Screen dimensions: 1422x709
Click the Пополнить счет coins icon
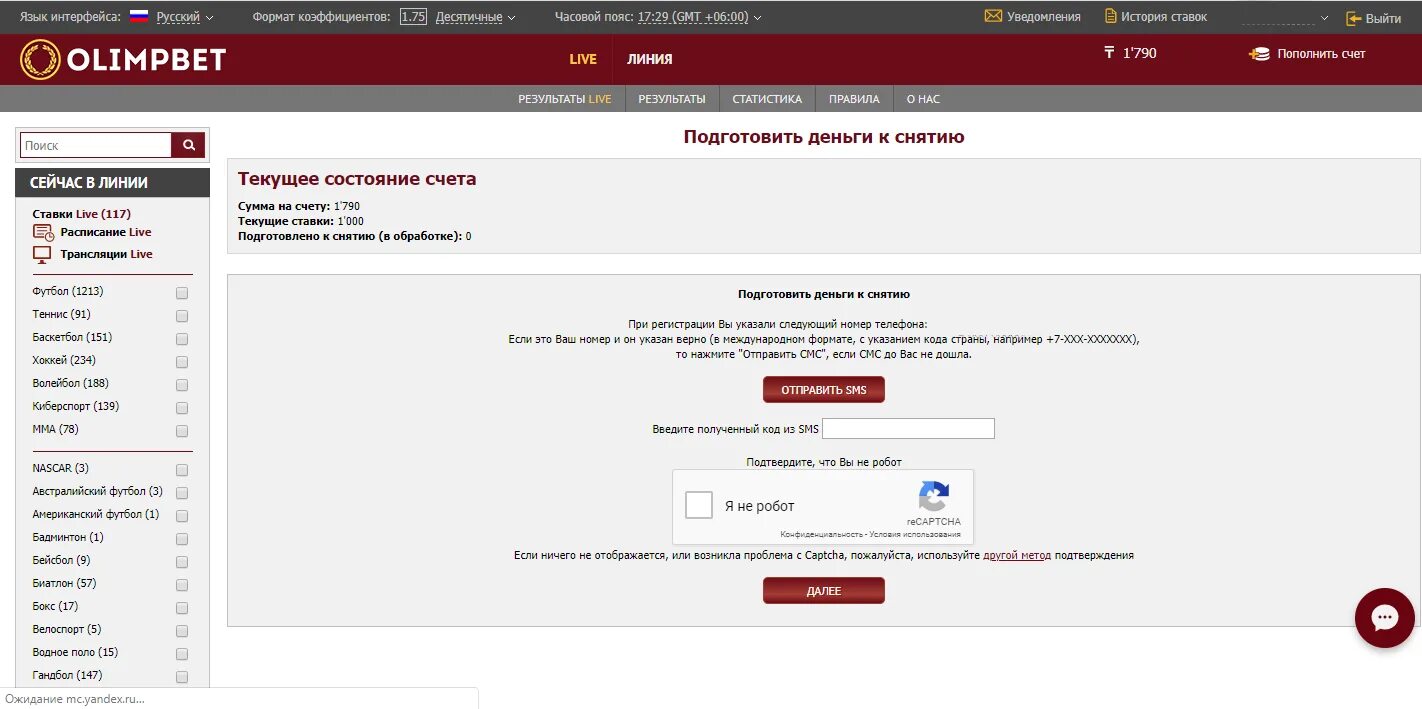1257,53
